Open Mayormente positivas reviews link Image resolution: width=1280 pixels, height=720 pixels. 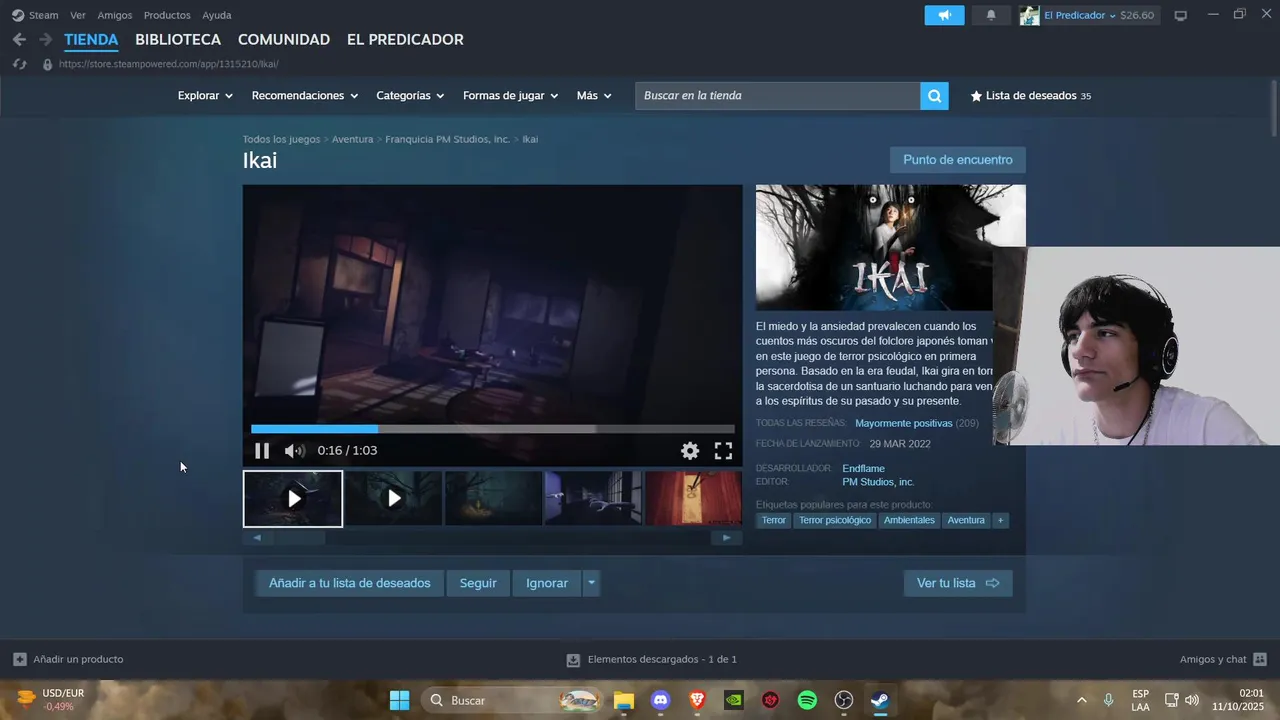(904, 423)
